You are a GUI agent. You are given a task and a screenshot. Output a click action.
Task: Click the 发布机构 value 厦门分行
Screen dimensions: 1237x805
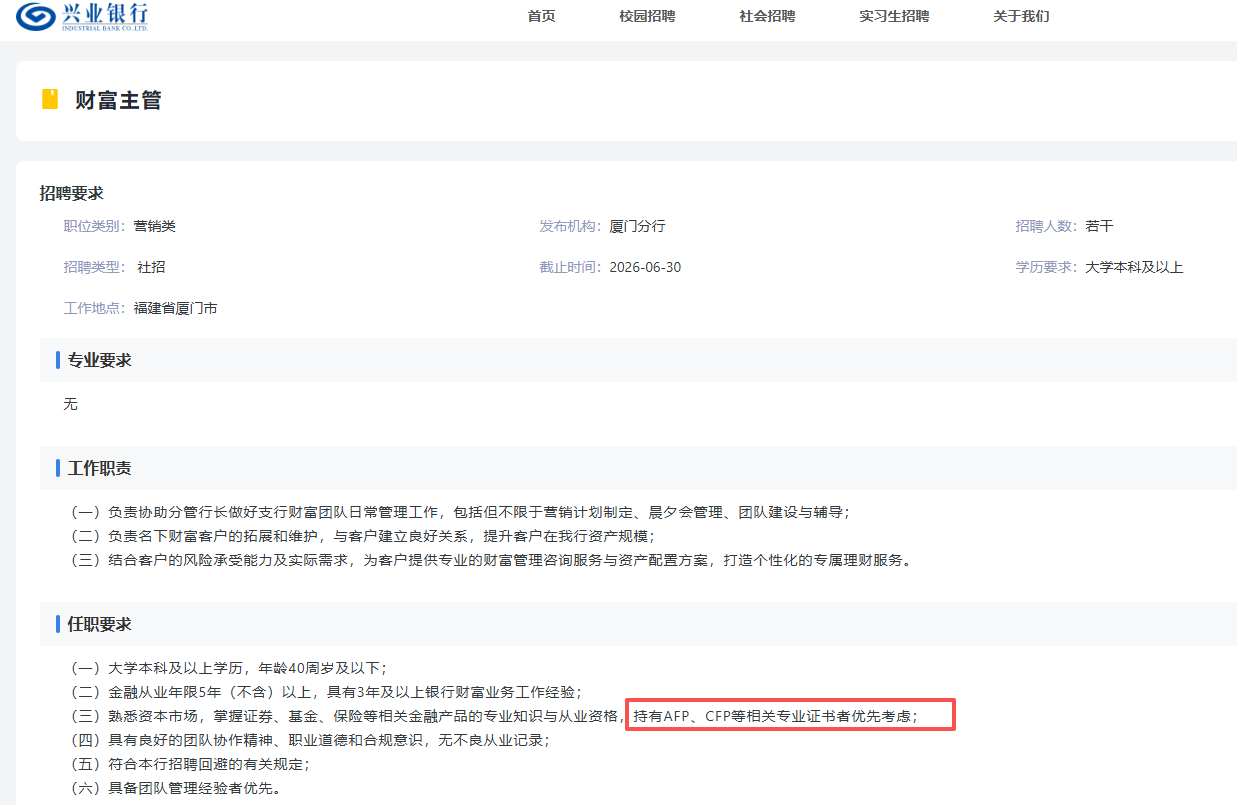tap(638, 226)
